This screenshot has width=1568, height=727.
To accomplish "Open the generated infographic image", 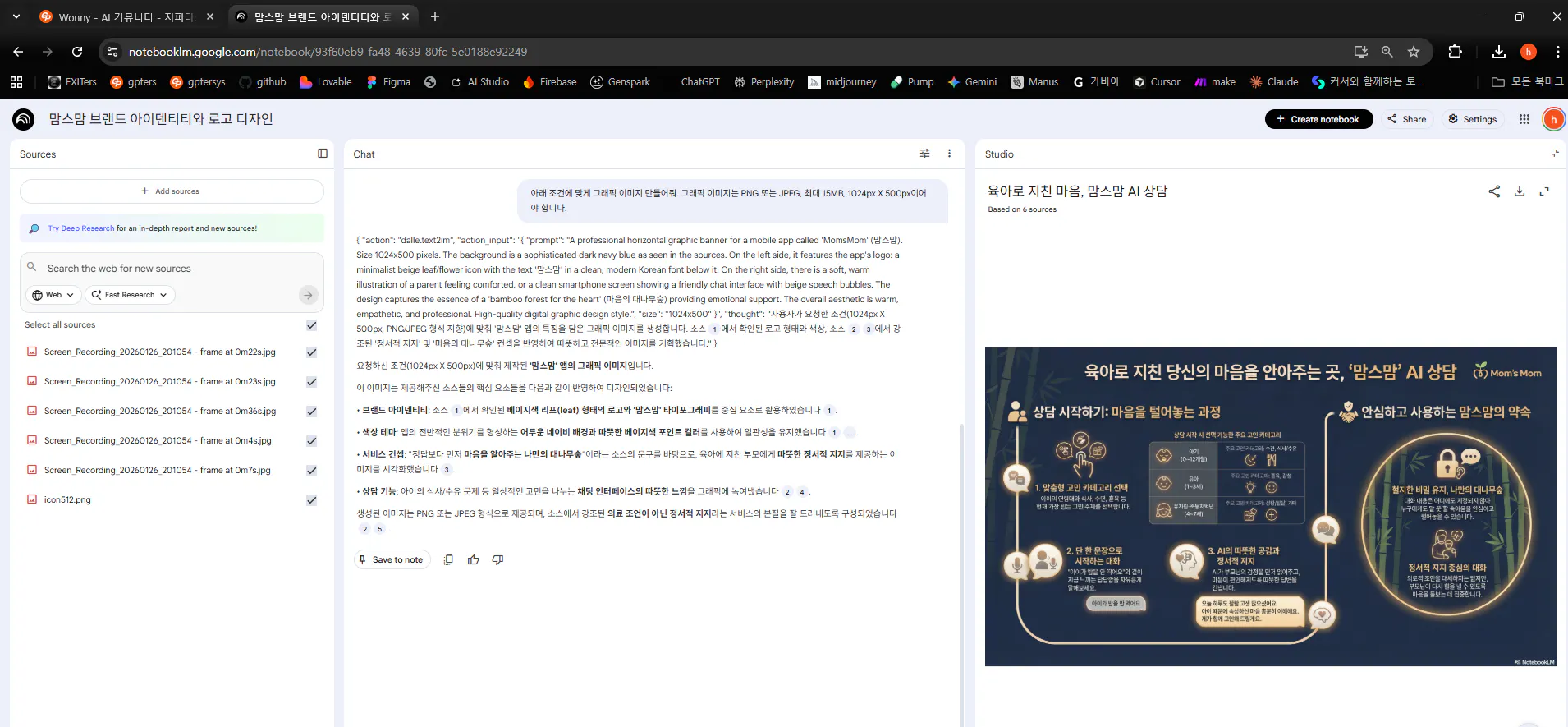I will point(1270,507).
